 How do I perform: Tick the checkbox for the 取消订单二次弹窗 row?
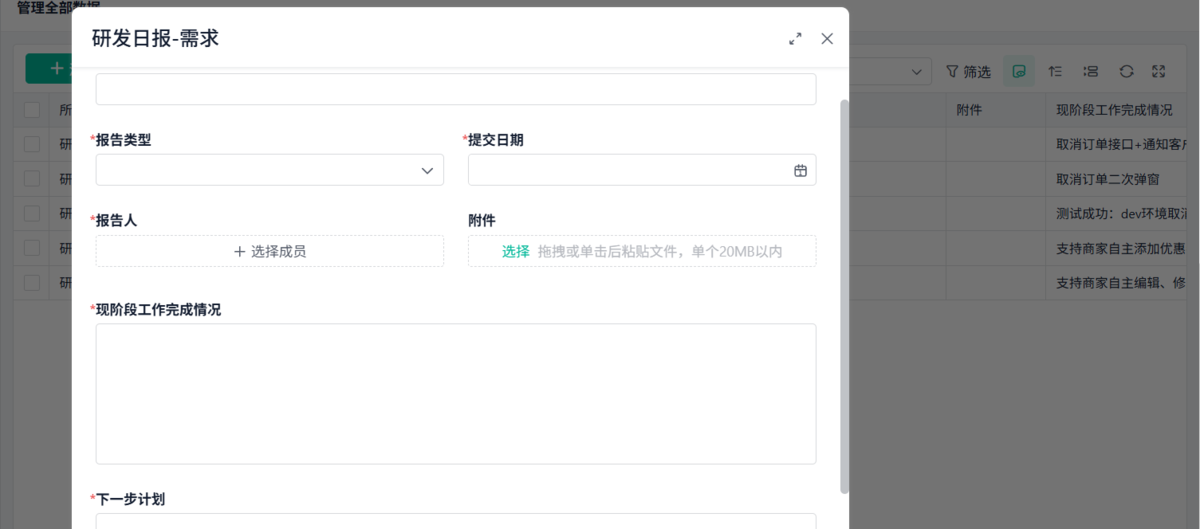point(32,179)
